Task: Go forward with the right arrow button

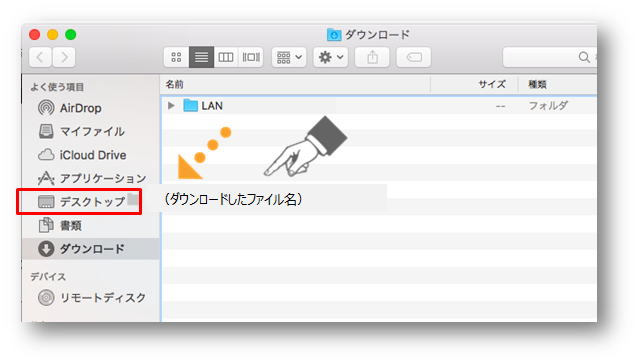Action: pos(64,57)
